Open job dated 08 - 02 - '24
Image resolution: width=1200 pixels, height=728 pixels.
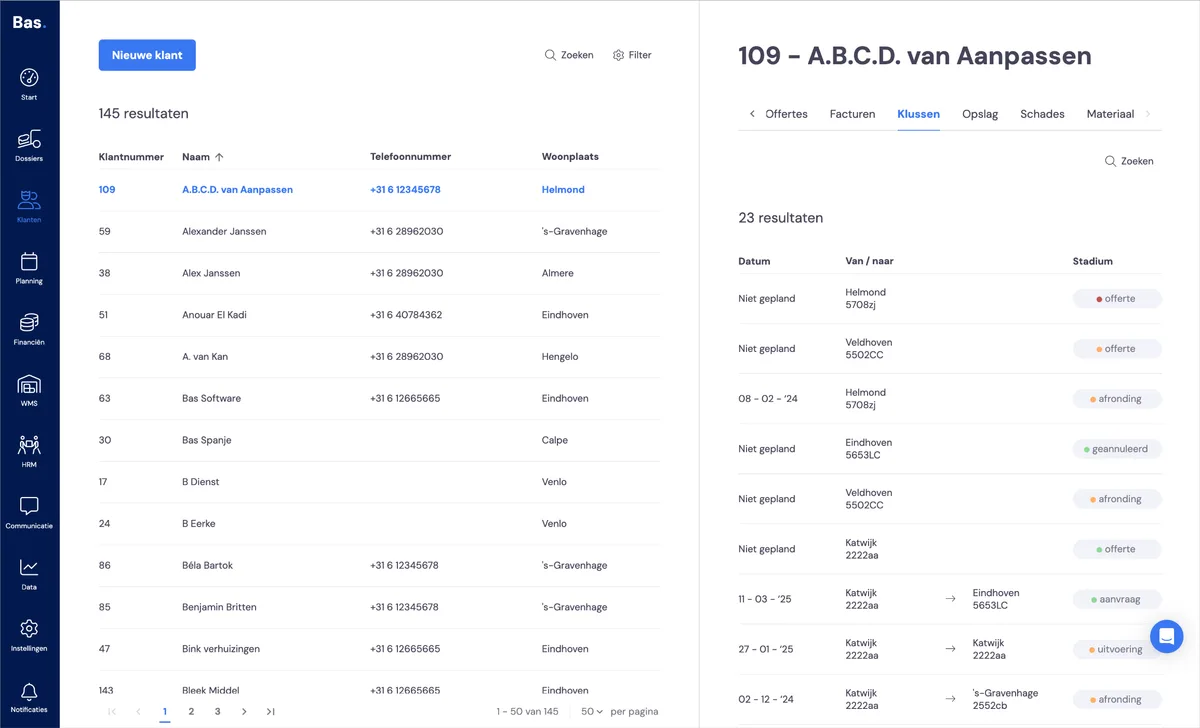(x=950, y=399)
